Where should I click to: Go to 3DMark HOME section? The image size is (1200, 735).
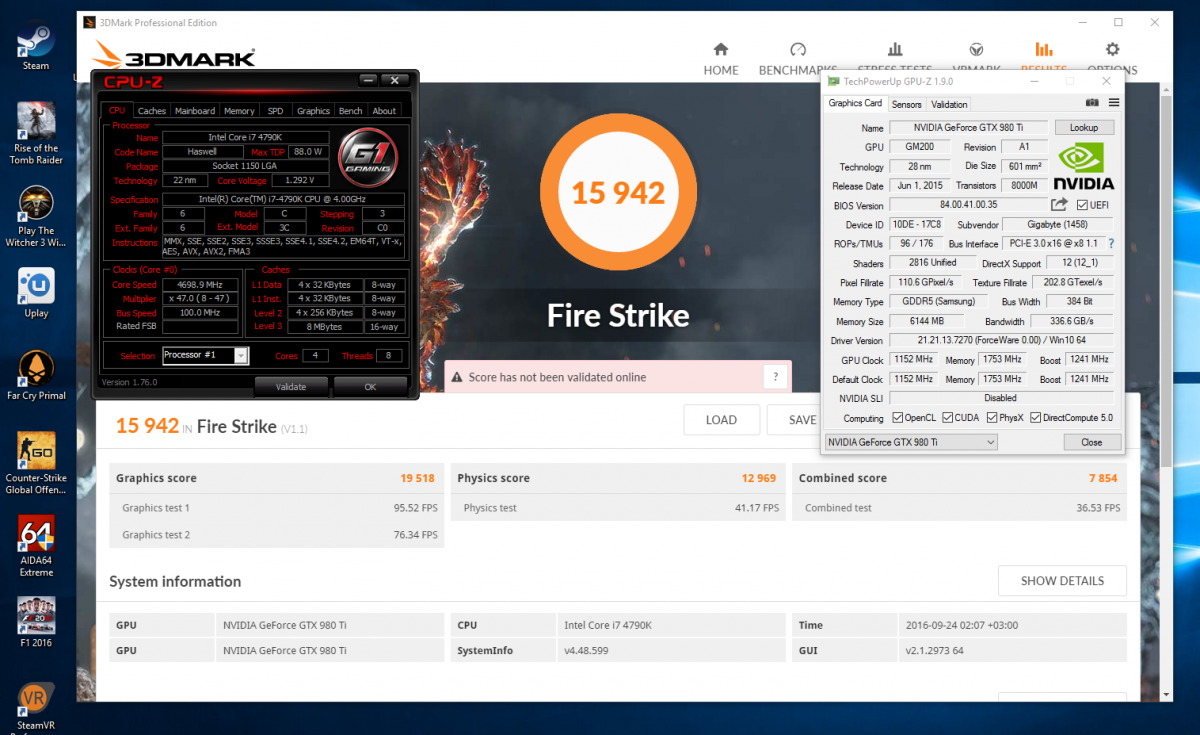[x=720, y=59]
